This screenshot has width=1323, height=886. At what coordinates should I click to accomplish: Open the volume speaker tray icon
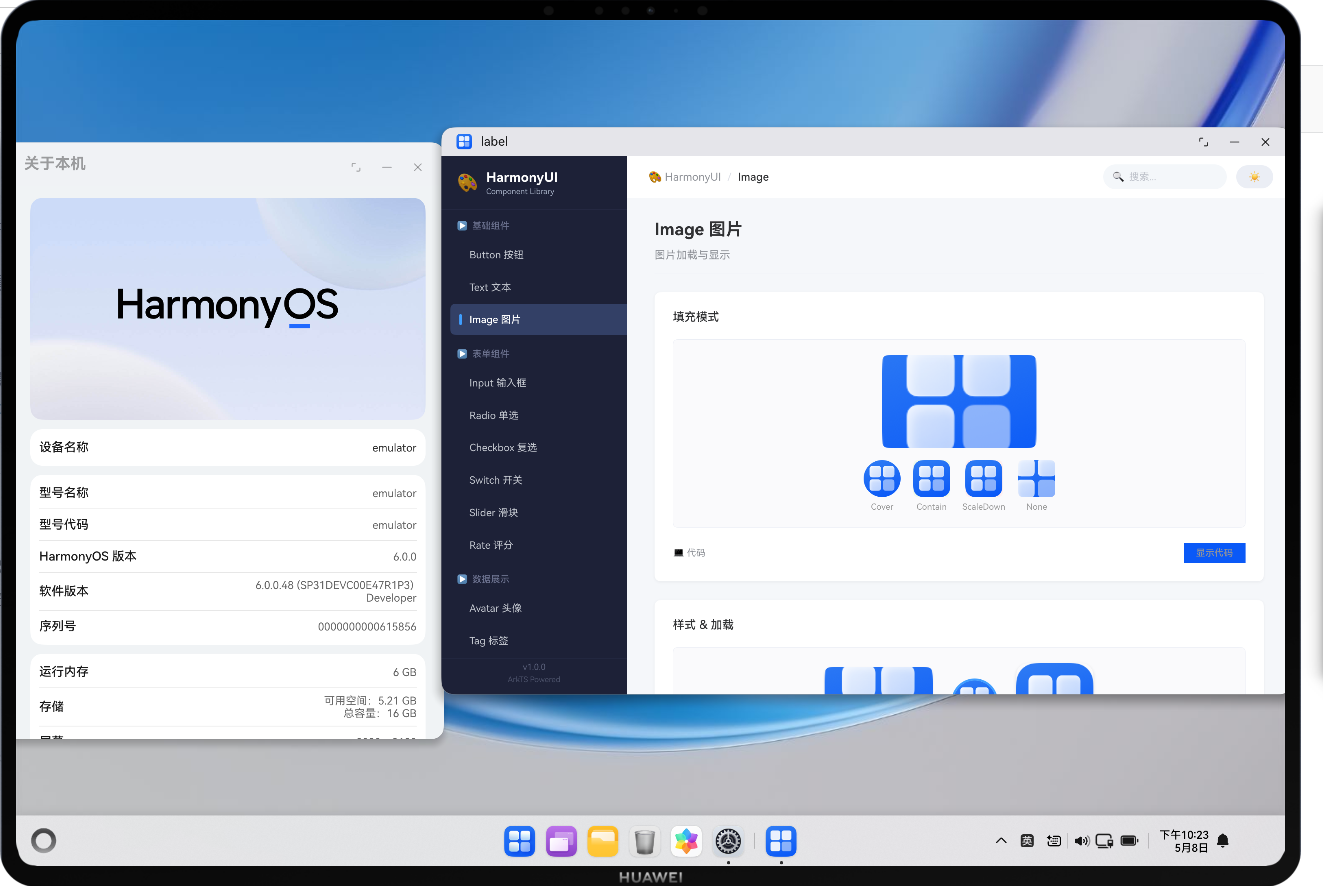click(1081, 841)
